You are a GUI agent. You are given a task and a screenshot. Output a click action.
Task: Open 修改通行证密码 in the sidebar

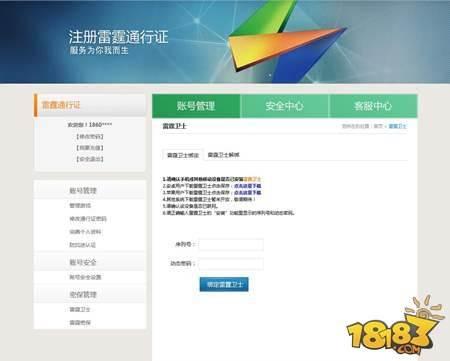point(88,219)
